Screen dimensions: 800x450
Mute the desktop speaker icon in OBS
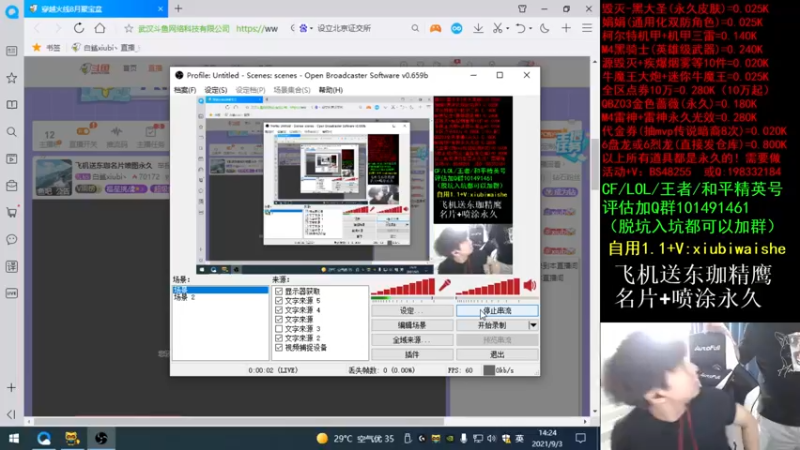coord(530,286)
